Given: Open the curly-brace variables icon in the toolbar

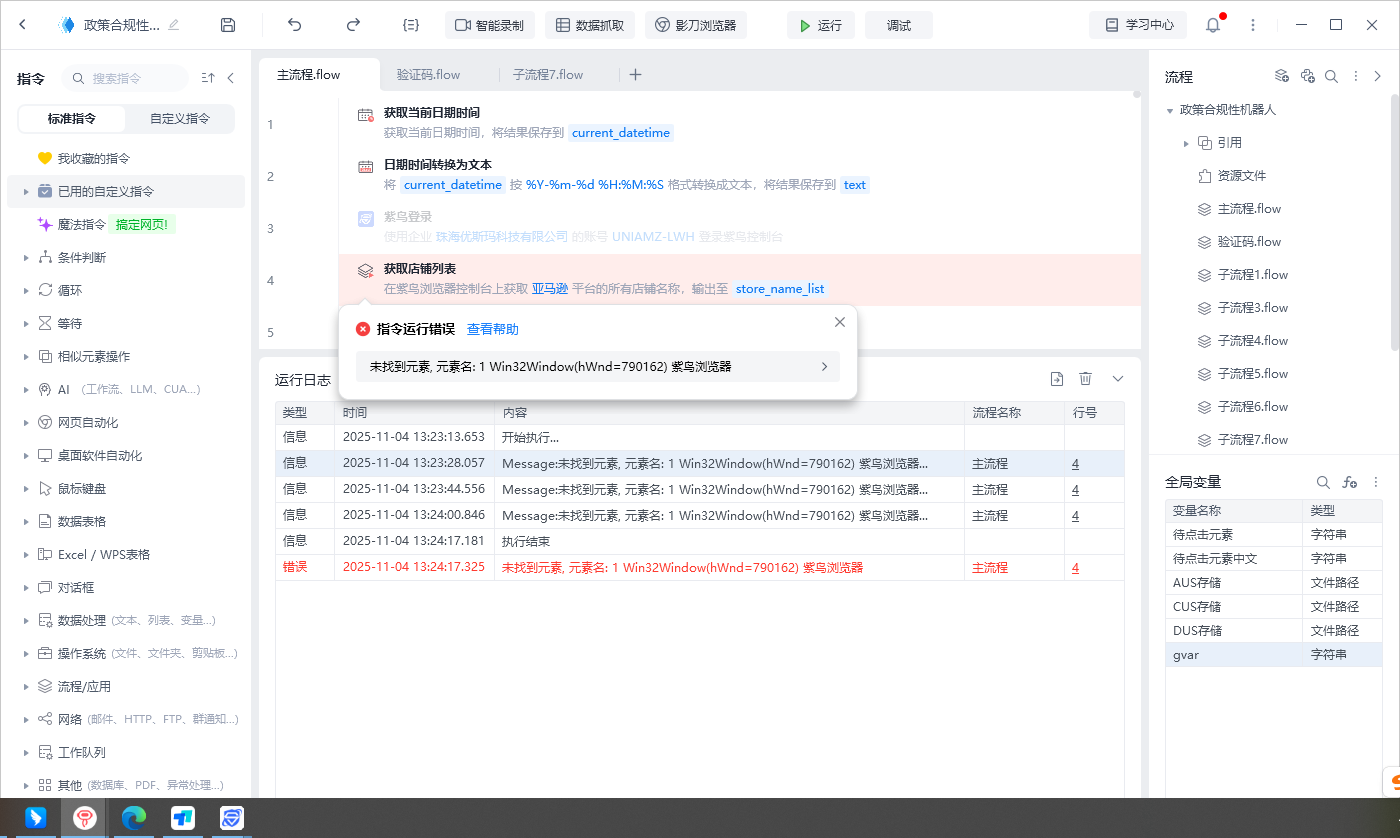Looking at the screenshot, I should click(411, 25).
